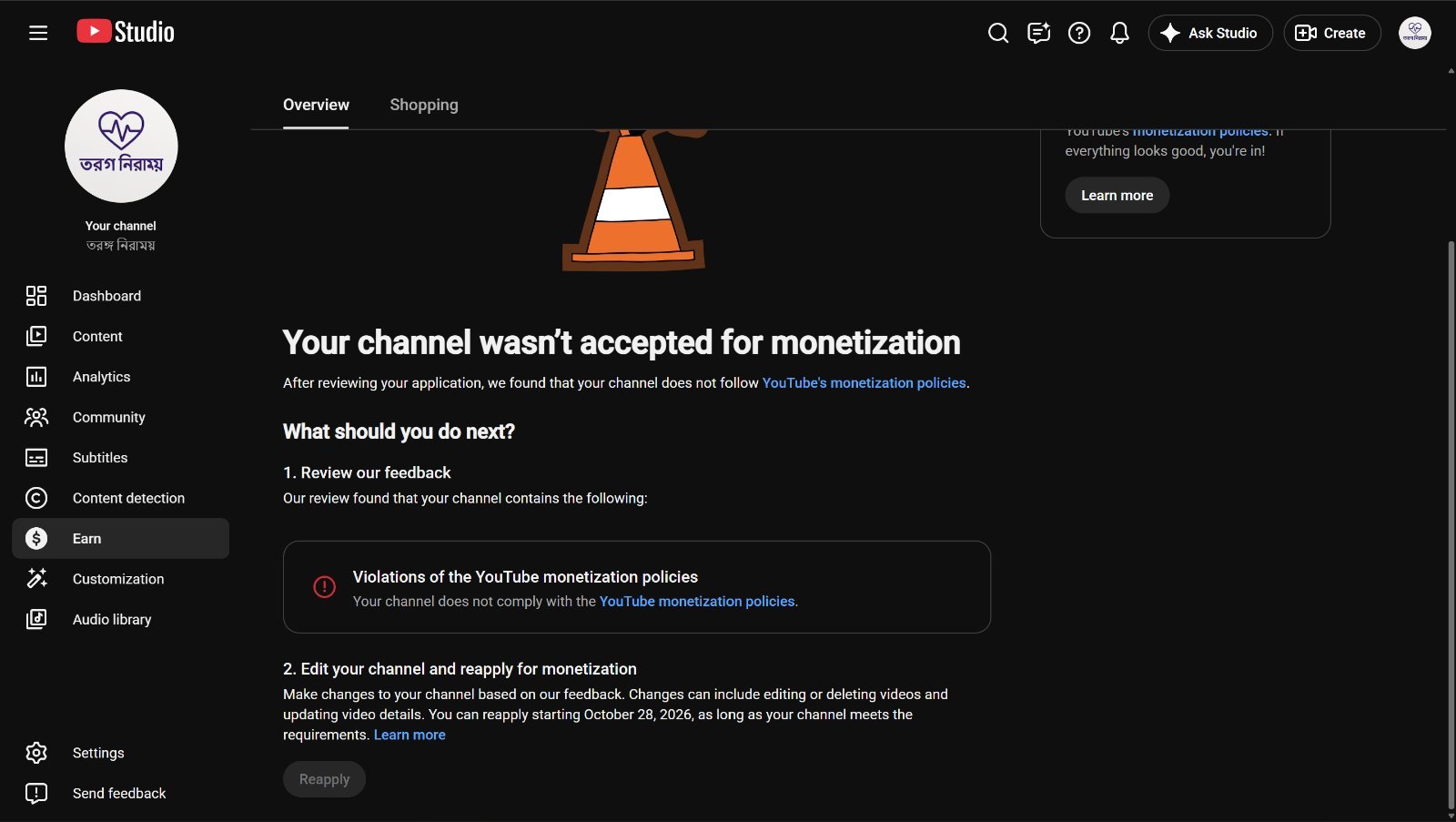Click the Analytics chart icon
The height and width of the screenshot is (822, 1456).
click(36, 377)
